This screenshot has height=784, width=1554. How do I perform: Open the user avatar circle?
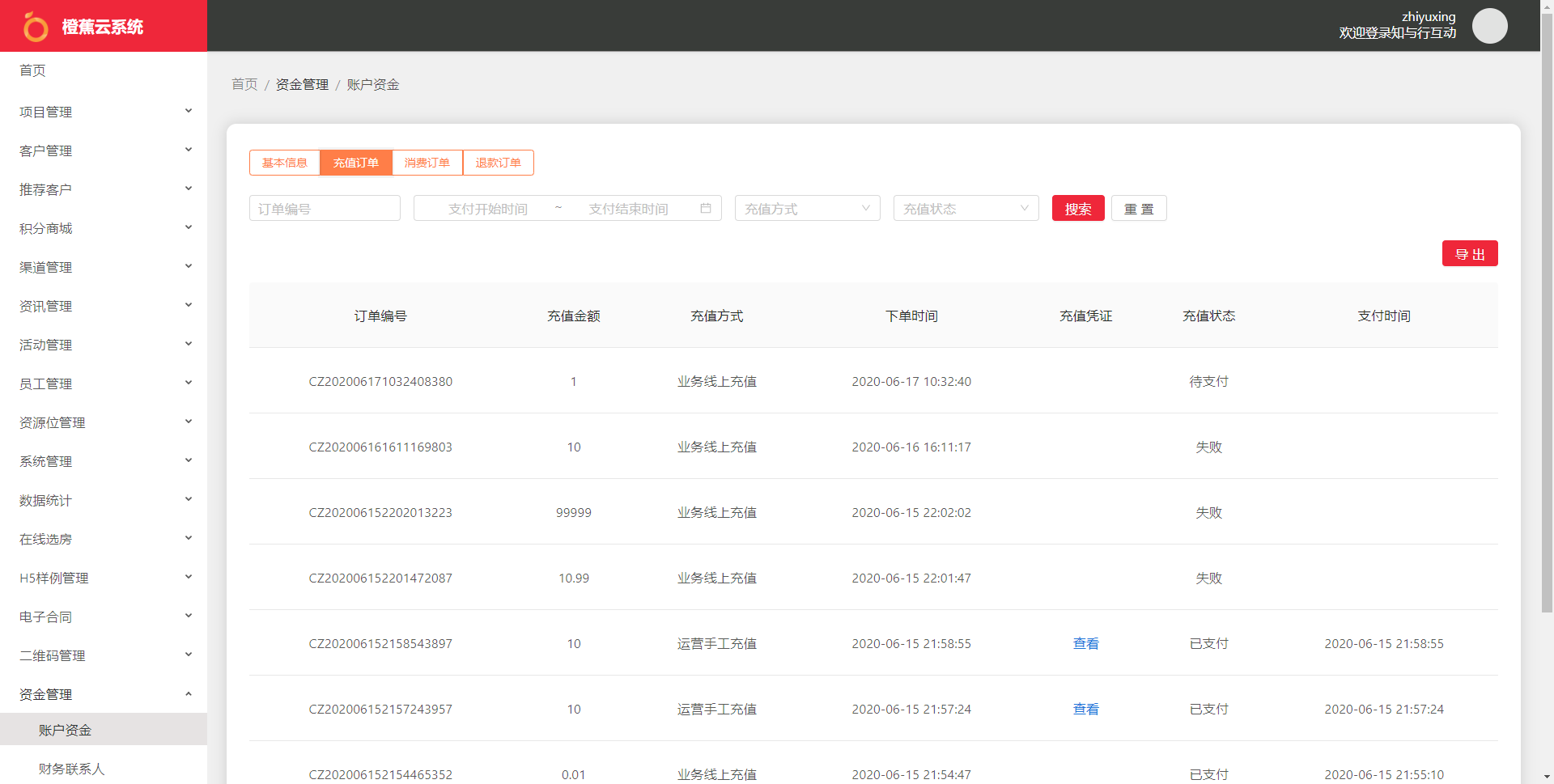point(1489,26)
